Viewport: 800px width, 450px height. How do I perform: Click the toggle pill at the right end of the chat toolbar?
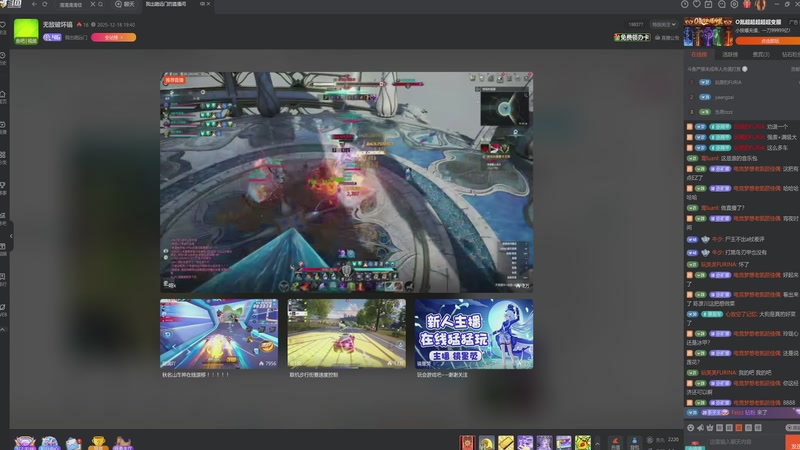click(x=792, y=428)
